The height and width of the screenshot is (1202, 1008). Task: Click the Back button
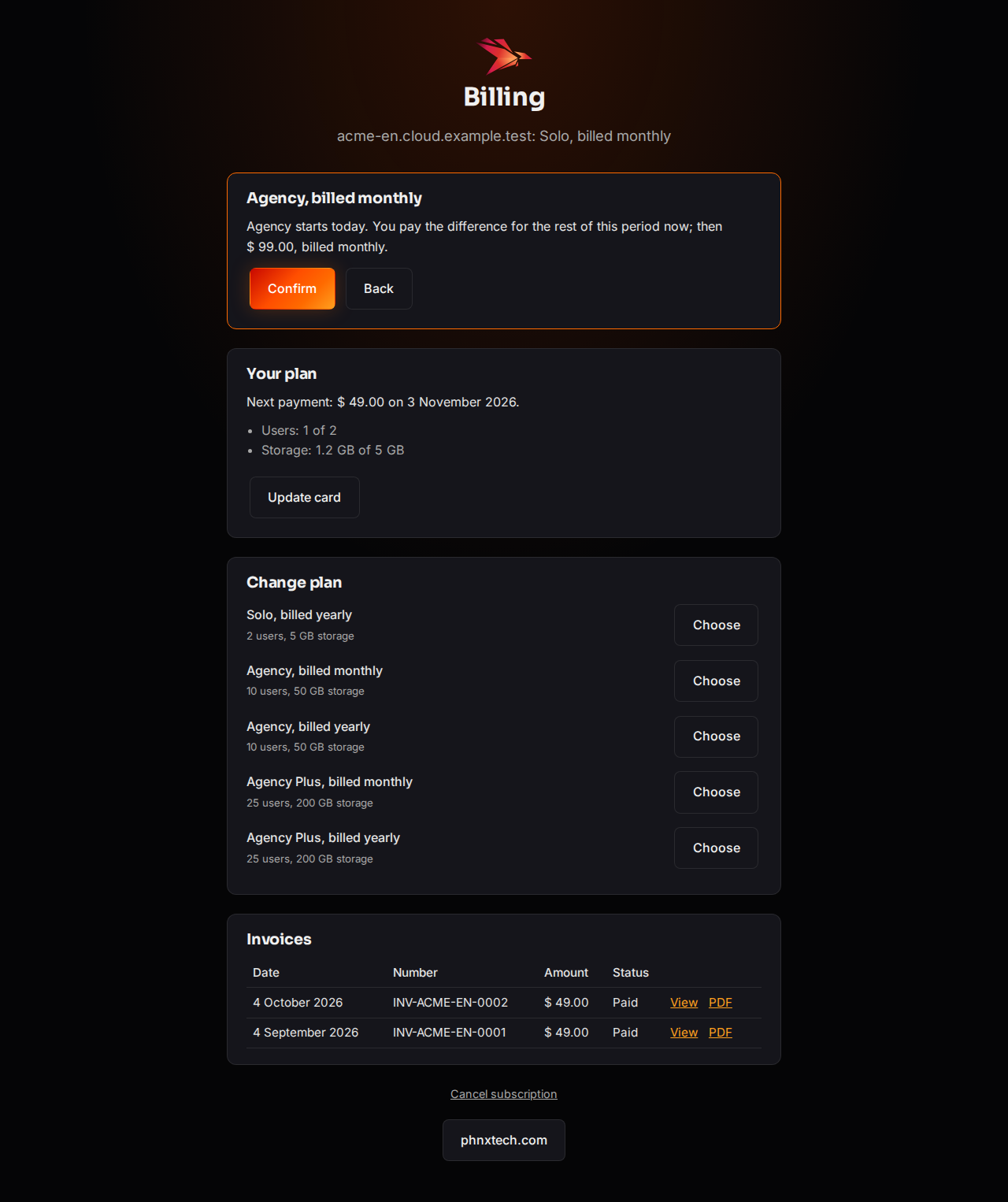(379, 288)
